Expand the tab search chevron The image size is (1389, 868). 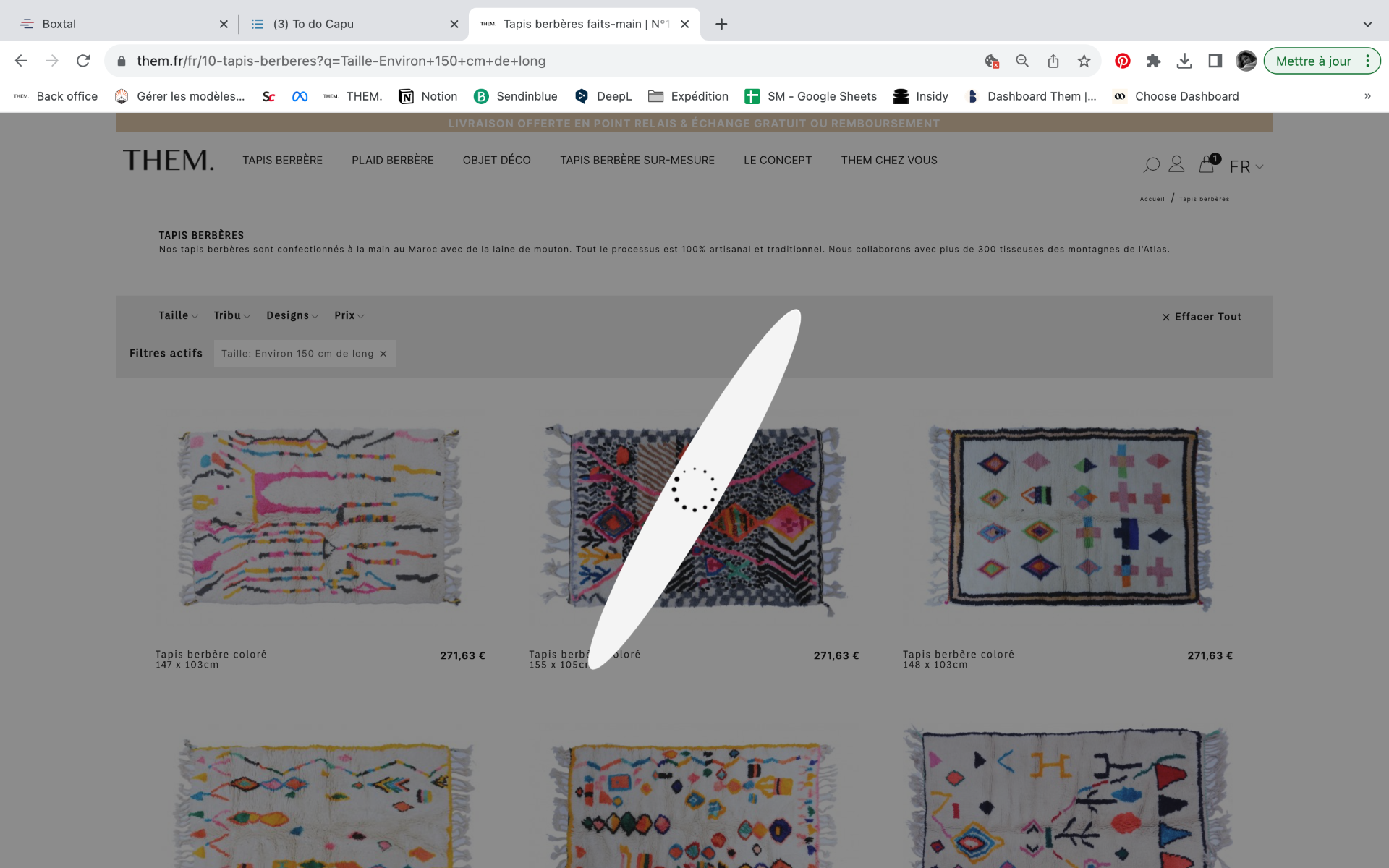(x=1367, y=24)
